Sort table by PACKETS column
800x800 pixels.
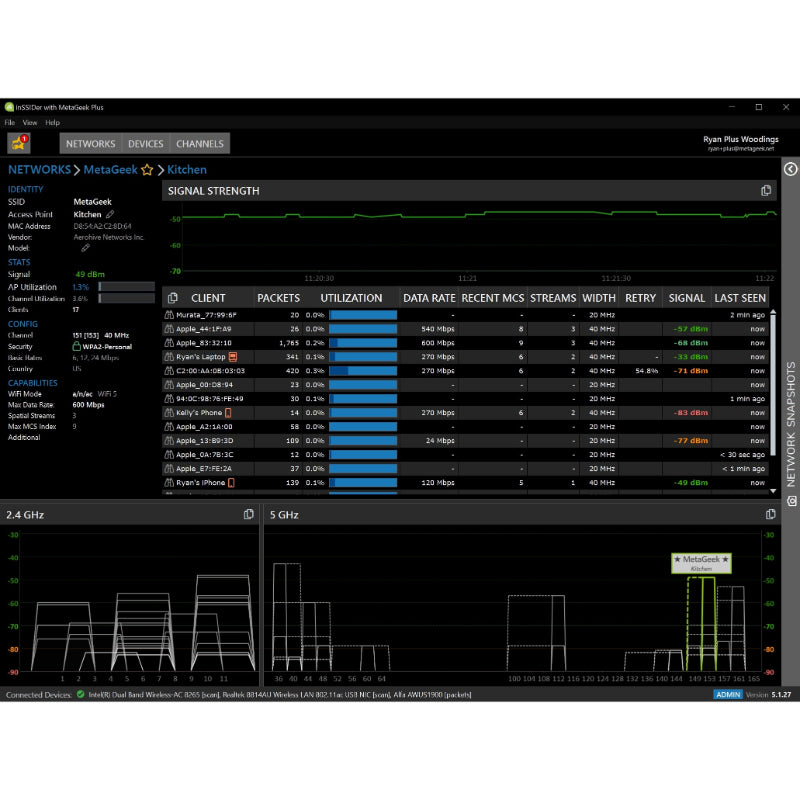click(x=278, y=298)
